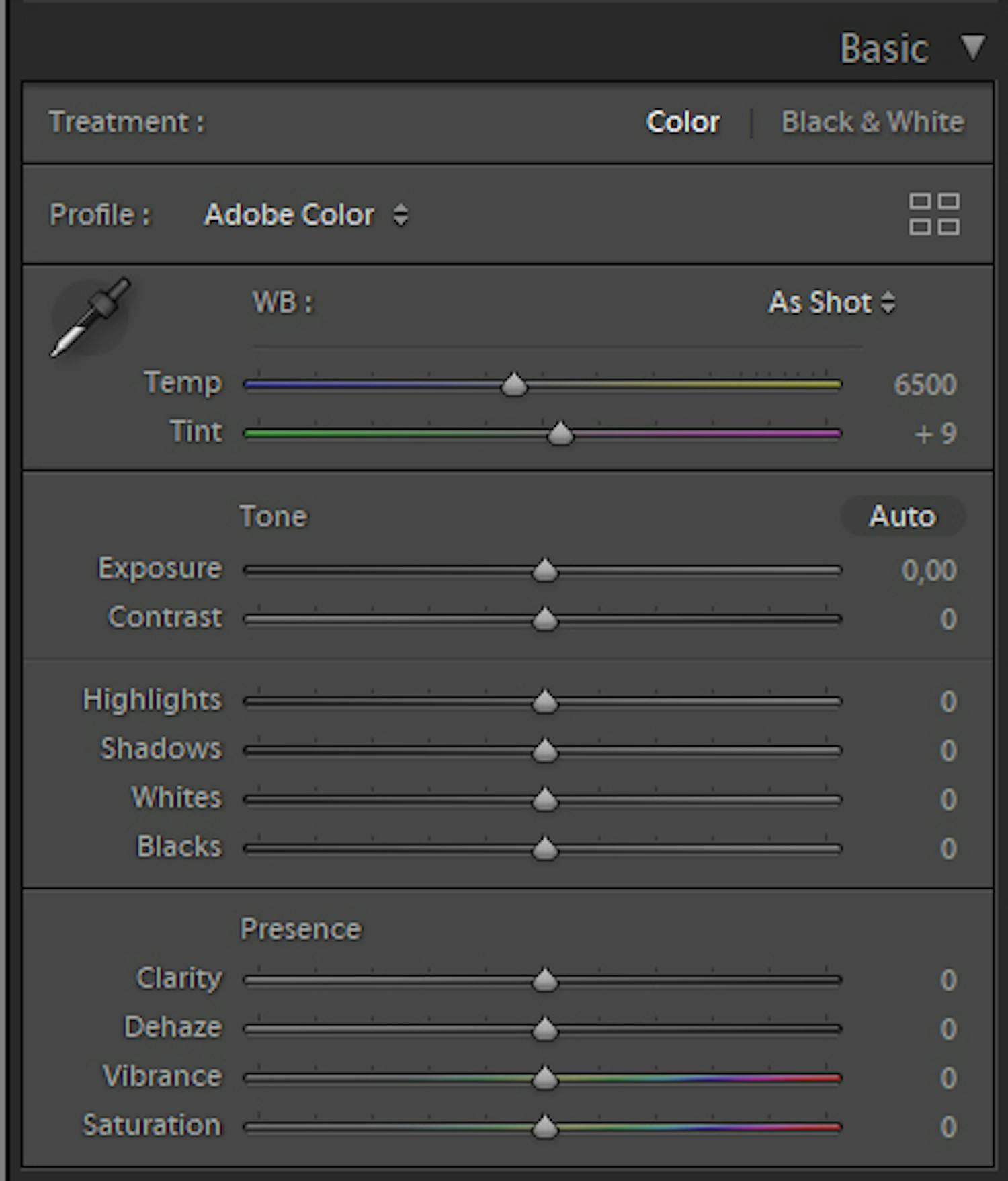Click the Contrast label
The height and width of the screenshot is (1181, 1008).
(165, 617)
